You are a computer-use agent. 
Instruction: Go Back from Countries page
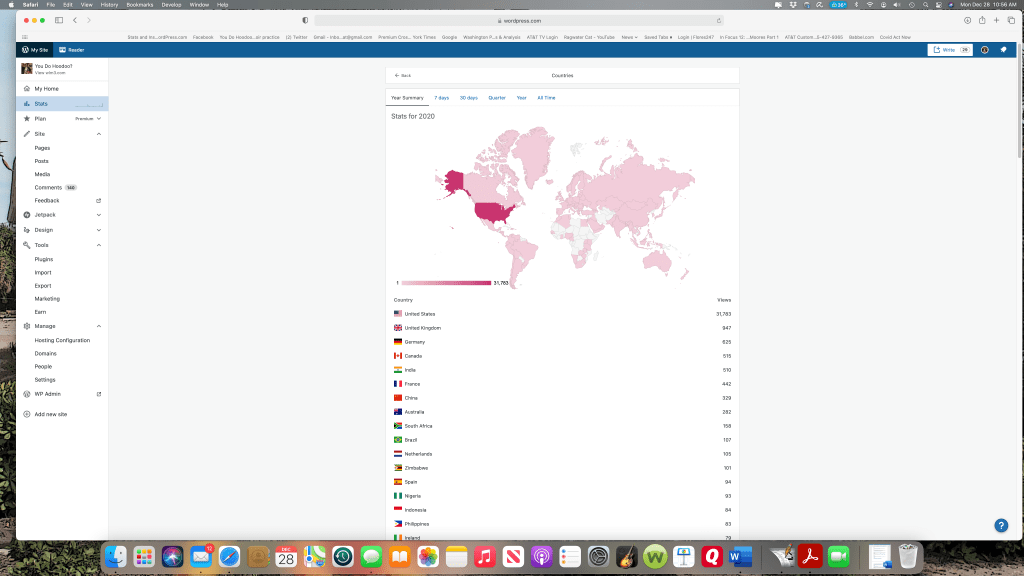[x=402, y=75]
